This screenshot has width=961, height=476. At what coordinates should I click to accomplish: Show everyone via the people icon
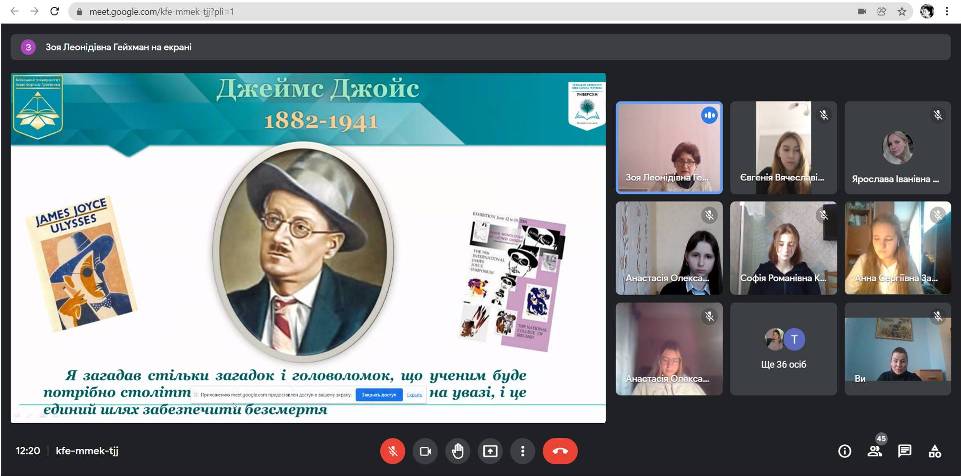point(875,451)
